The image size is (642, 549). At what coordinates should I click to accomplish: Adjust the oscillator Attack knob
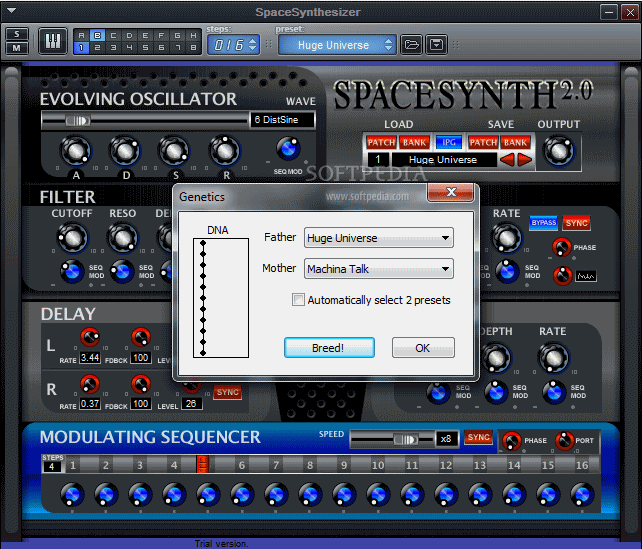[x=76, y=151]
